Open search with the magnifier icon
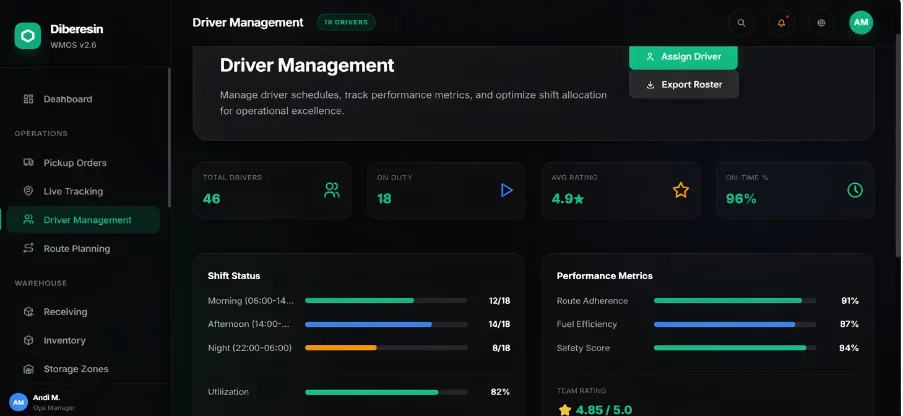 click(741, 23)
